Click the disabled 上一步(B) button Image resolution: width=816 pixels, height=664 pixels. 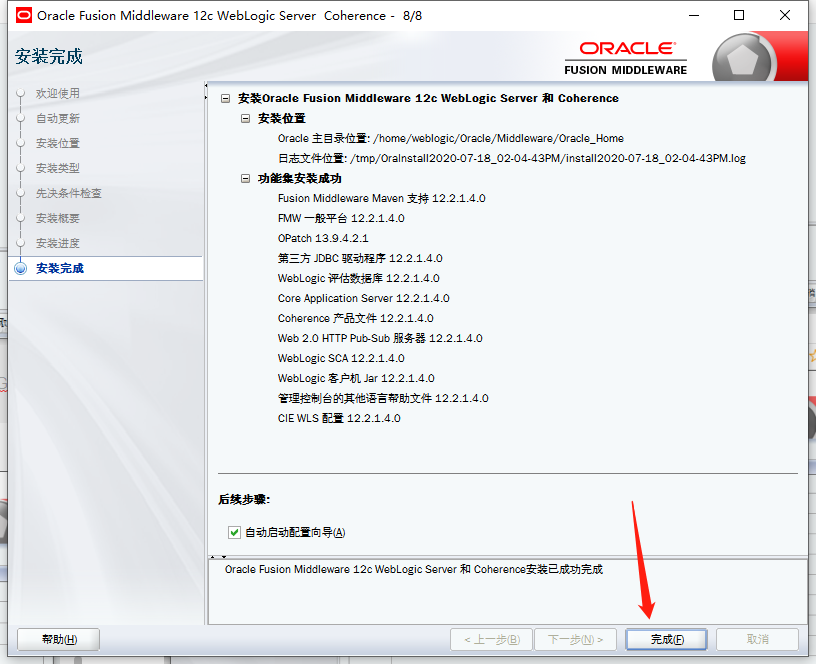(492, 640)
